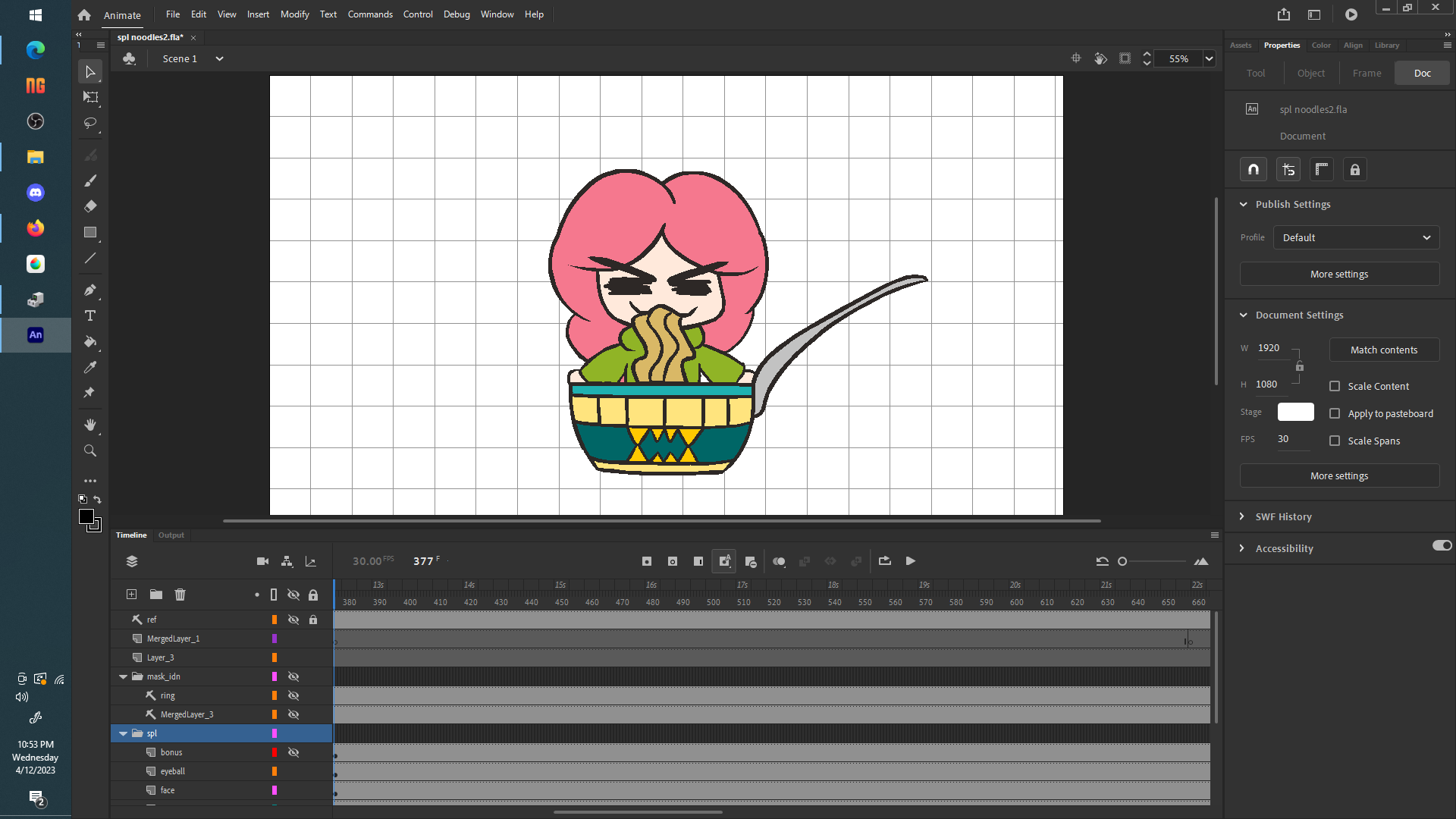
Task: Click Clip content outside stage icon
Action: tap(1125, 58)
